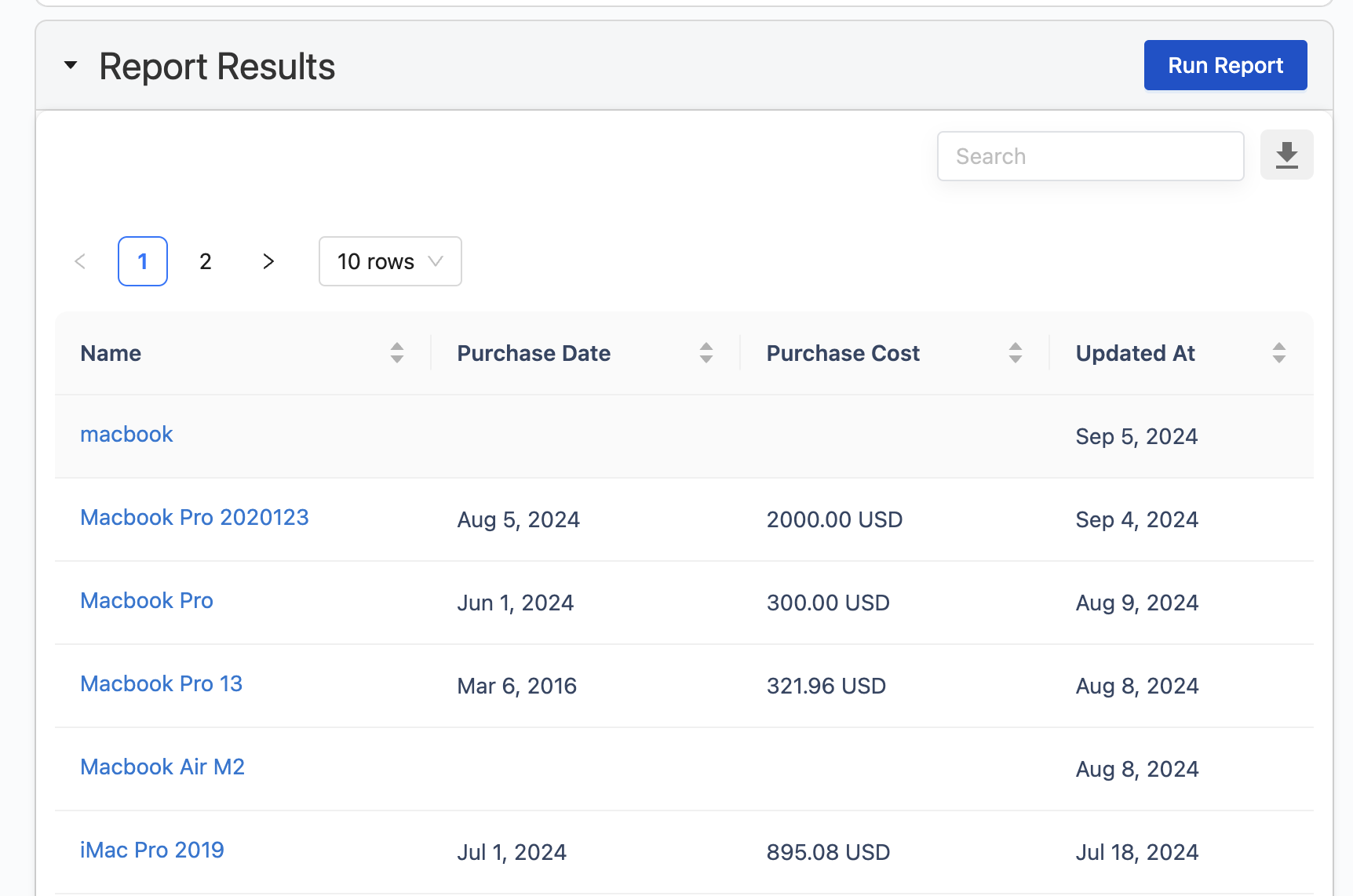Click the Run Report button
This screenshot has width=1353, height=896.
click(x=1225, y=65)
